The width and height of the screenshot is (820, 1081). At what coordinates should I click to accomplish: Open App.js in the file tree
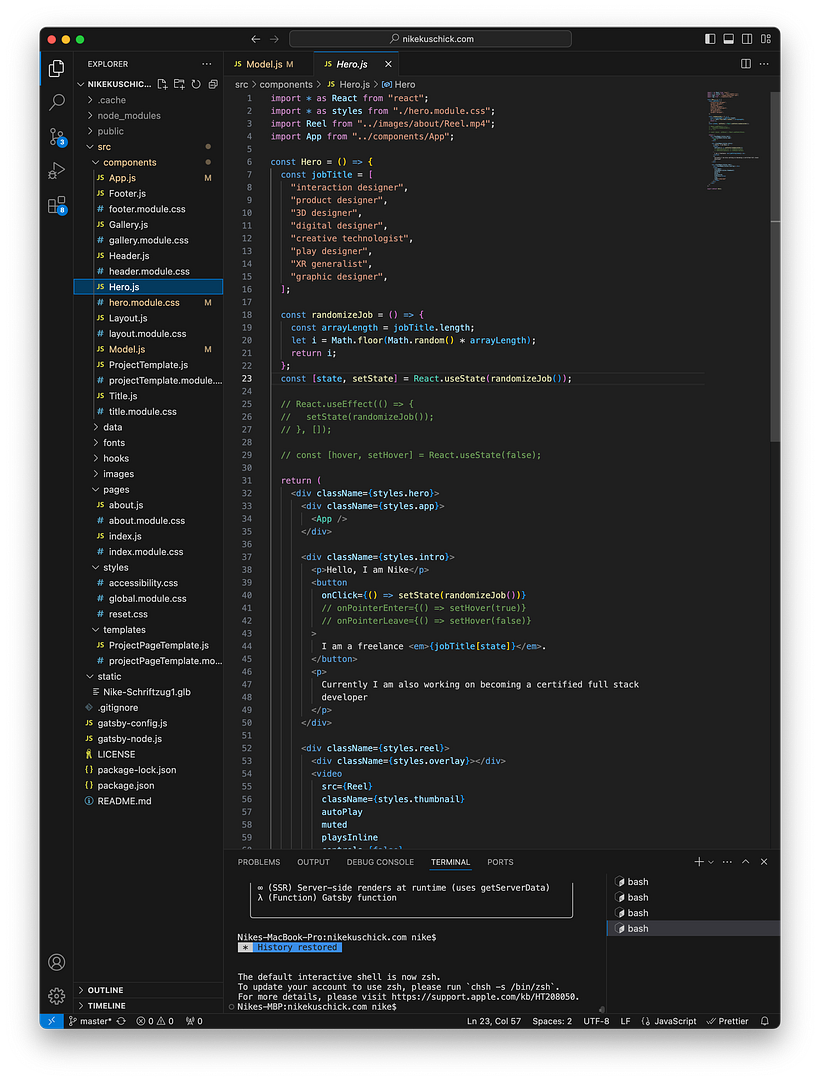click(x=148, y=178)
